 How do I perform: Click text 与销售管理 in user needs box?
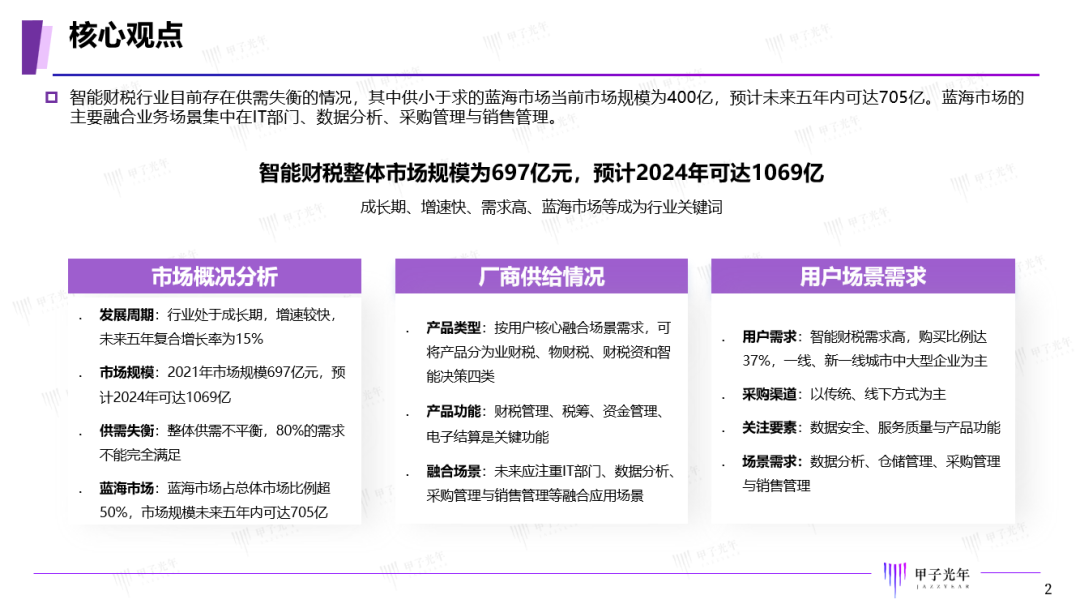pos(776,485)
